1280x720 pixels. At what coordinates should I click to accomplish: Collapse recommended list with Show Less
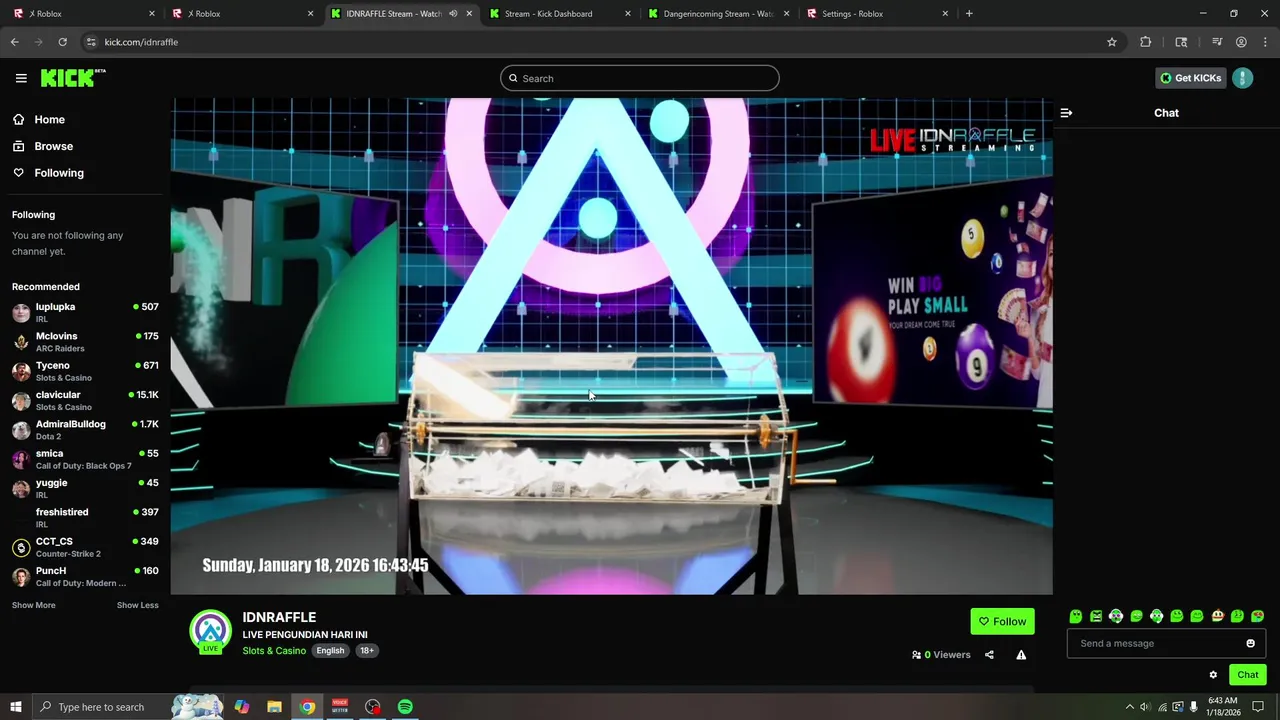tap(137, 605)
